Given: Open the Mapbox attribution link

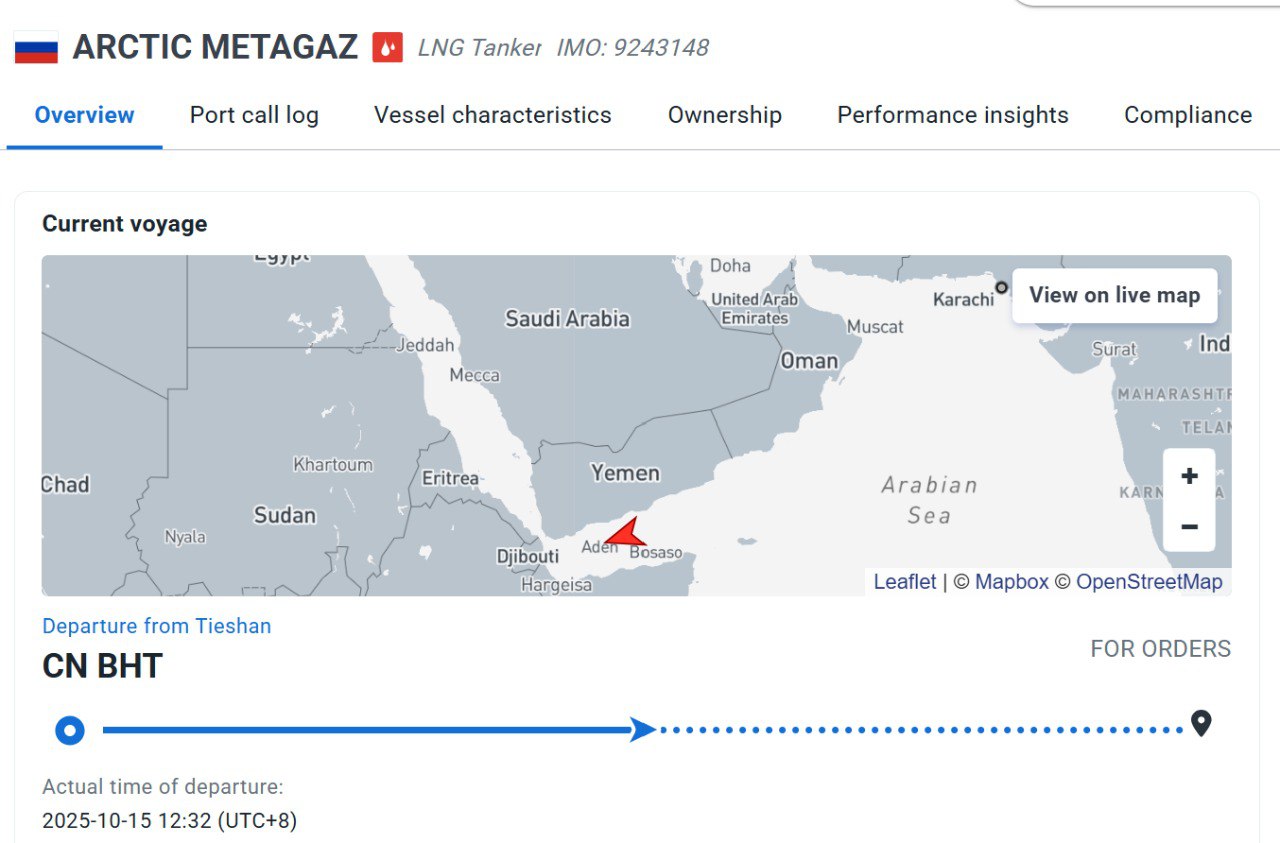Looking at the screenshot, I should point(1012,582).
